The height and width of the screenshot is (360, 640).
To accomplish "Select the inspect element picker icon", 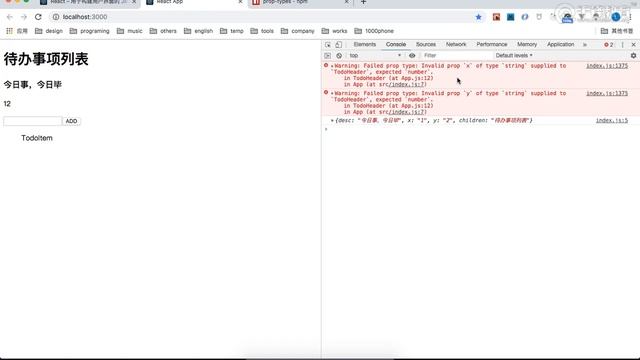I will (328, 44).
